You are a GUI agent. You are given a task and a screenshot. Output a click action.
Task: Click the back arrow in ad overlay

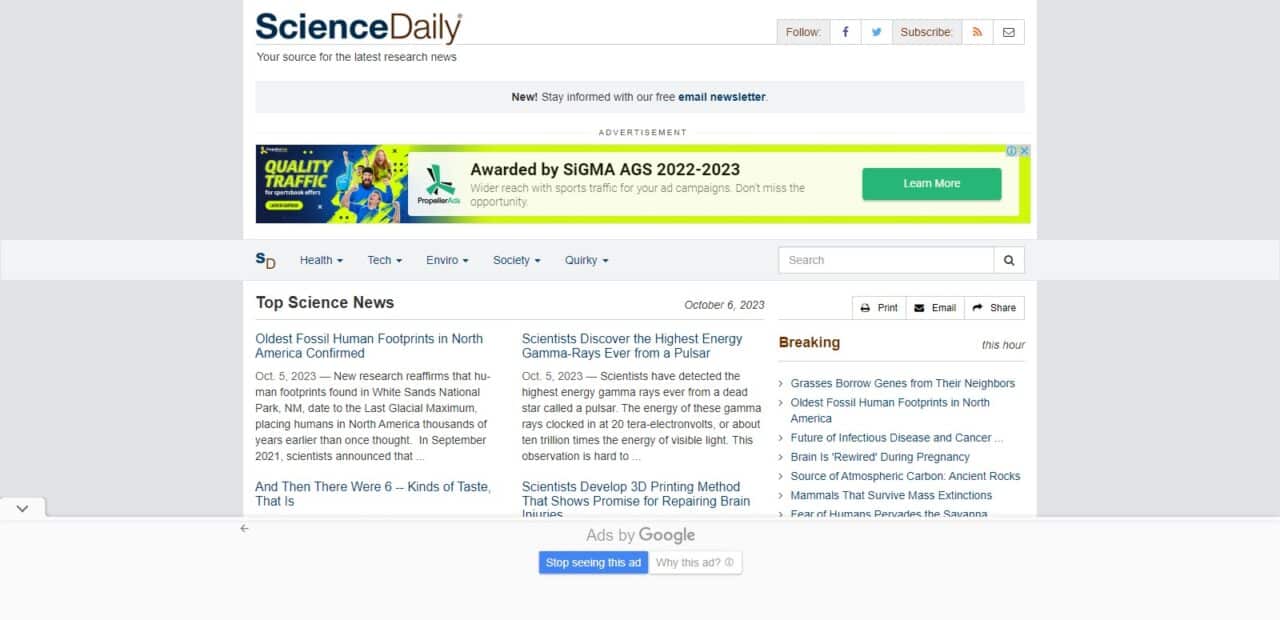244,528
